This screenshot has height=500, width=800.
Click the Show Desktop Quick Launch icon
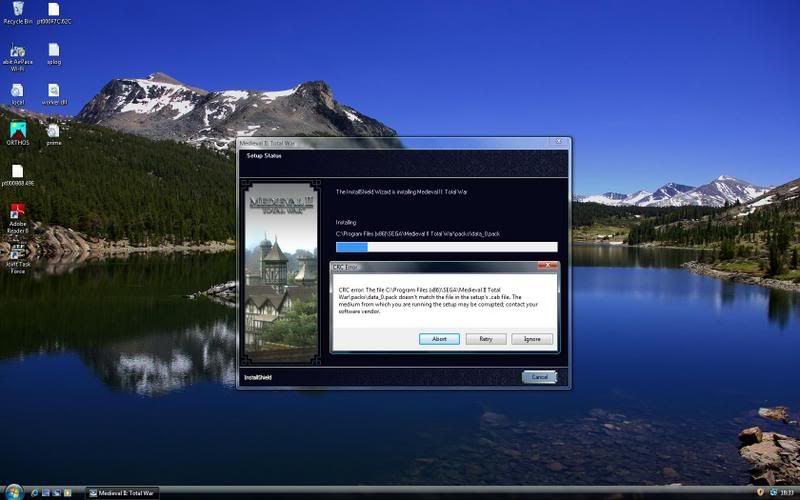(x=45, y=493)
